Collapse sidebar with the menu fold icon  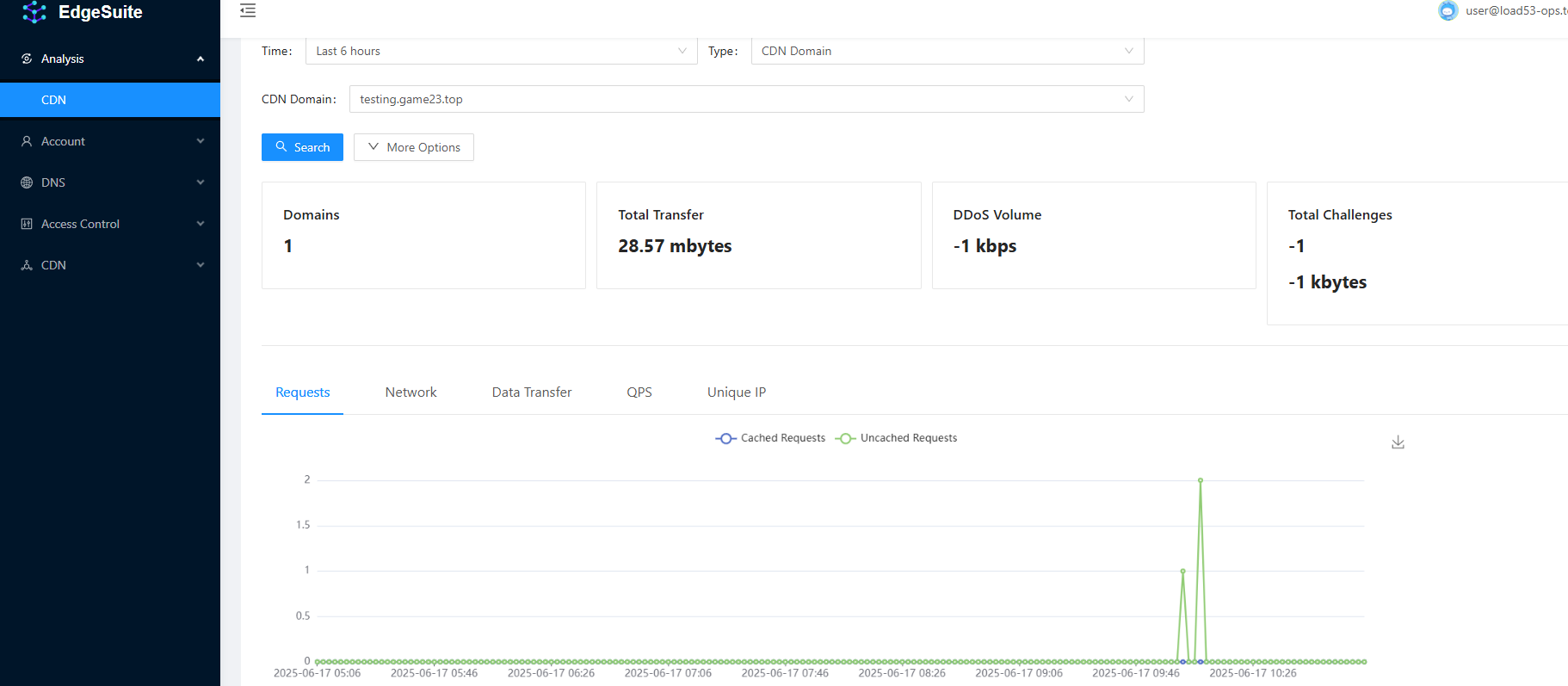click(248, 10)
